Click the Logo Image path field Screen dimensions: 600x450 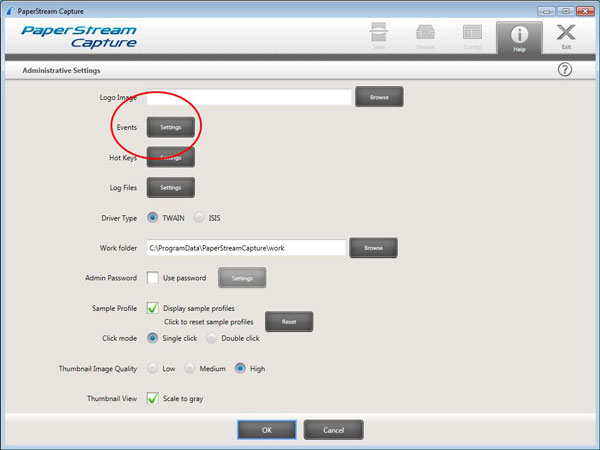249,97
